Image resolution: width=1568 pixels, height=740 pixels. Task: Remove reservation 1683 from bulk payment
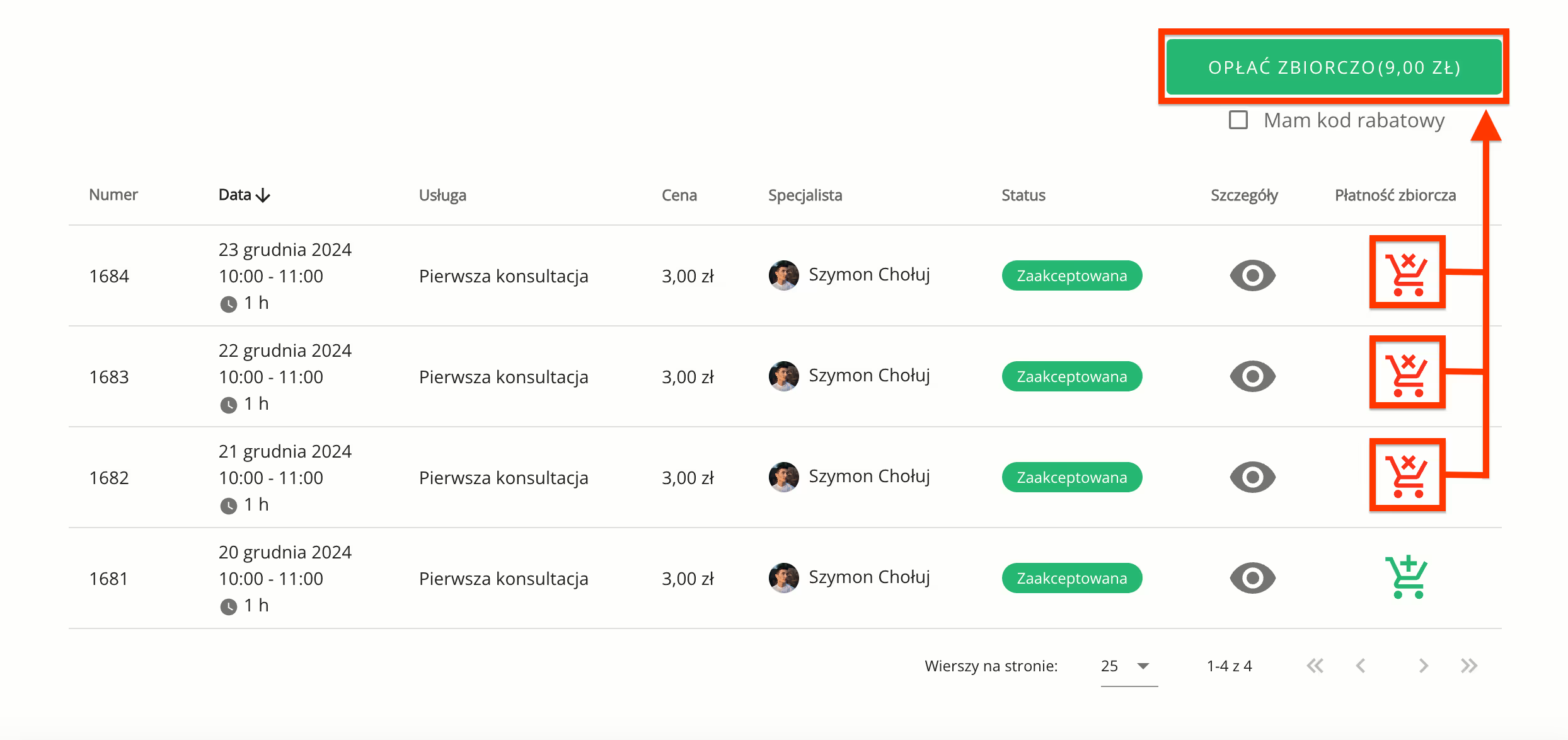click(x=1407, y=375)
